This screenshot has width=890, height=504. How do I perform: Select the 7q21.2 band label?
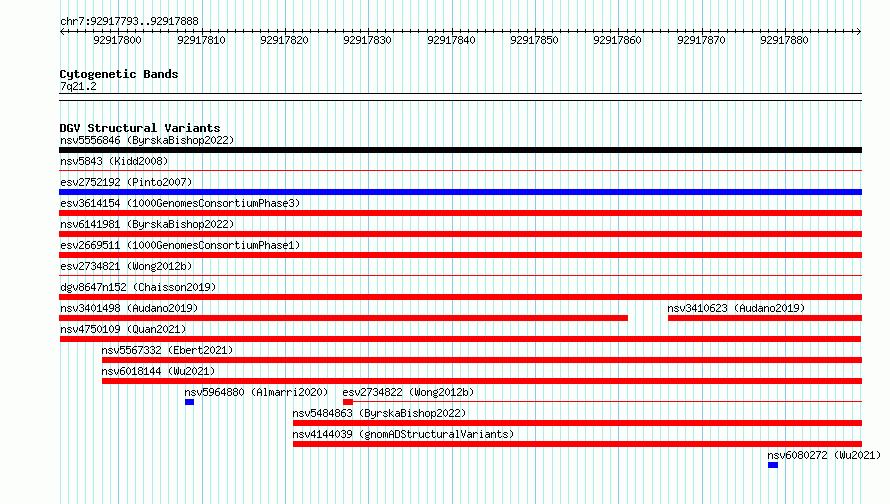click(x=78, y=86)
